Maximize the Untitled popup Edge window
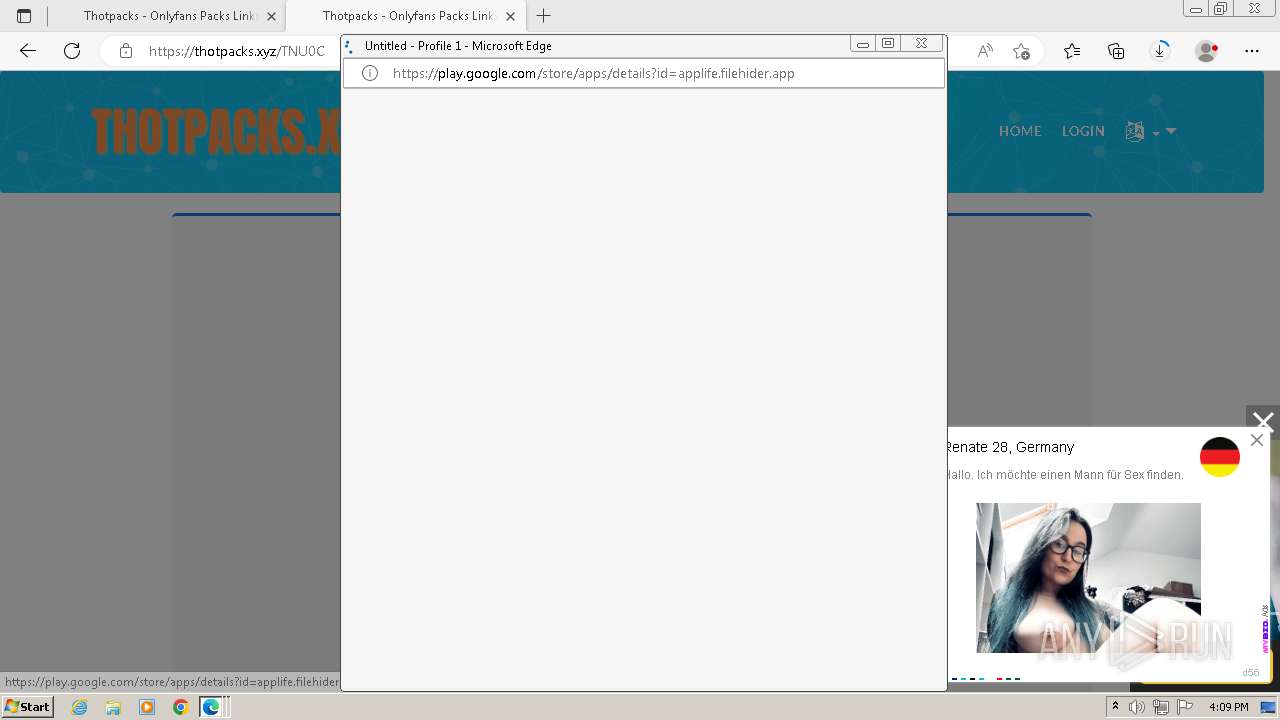Image resolution: width=1280 pixels, height=720 pixels. tap(888, 44)
